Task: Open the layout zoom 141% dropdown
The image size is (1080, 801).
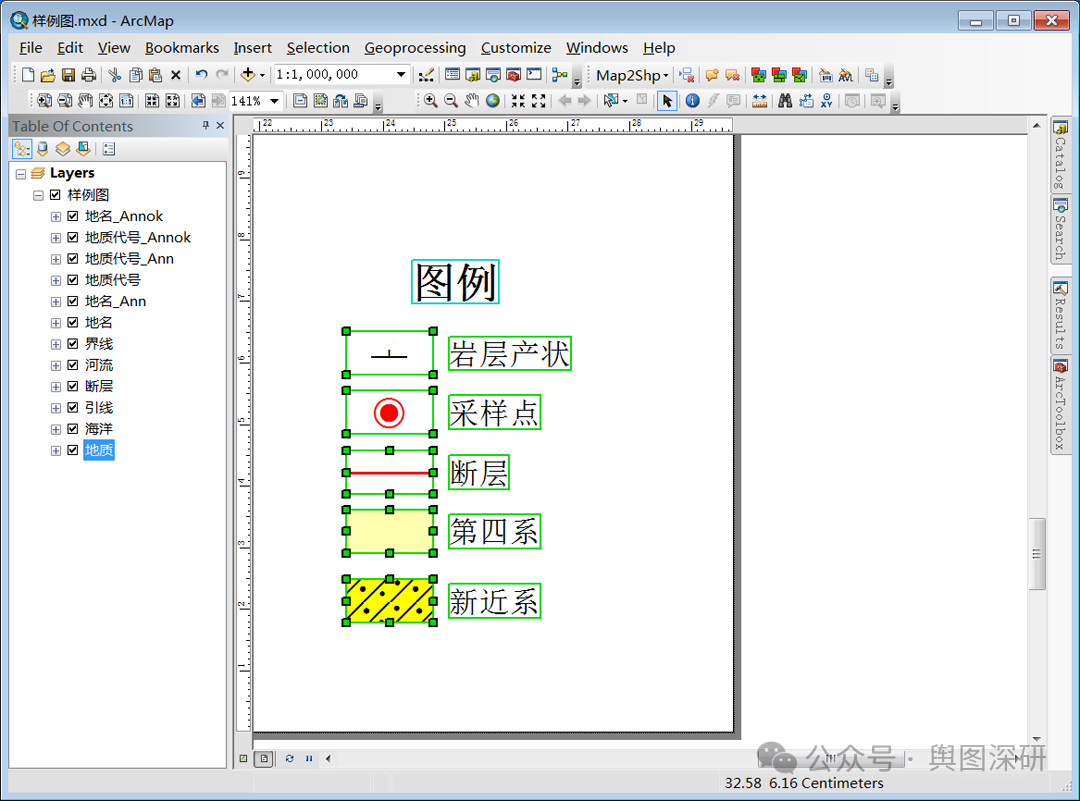Action: click(x=274, y=101)
